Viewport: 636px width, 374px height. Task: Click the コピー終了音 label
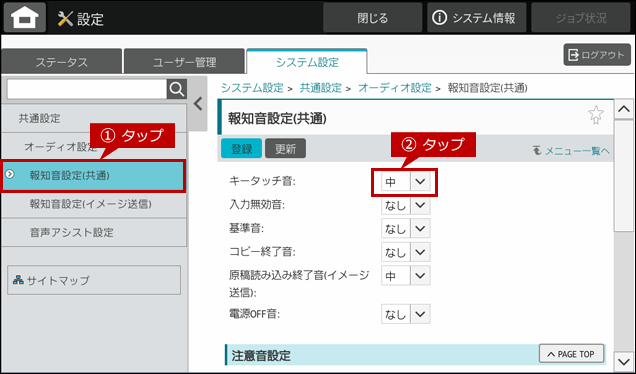pyautogui.click(x=262, y=252)
